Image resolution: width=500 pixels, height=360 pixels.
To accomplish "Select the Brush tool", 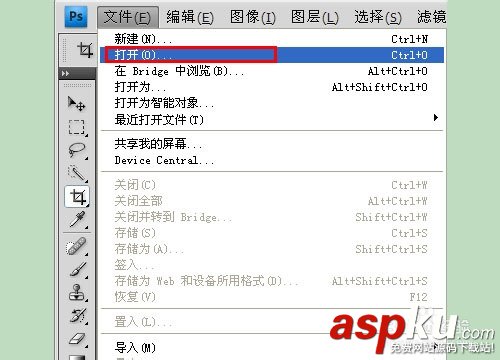I will click(78, 269).
